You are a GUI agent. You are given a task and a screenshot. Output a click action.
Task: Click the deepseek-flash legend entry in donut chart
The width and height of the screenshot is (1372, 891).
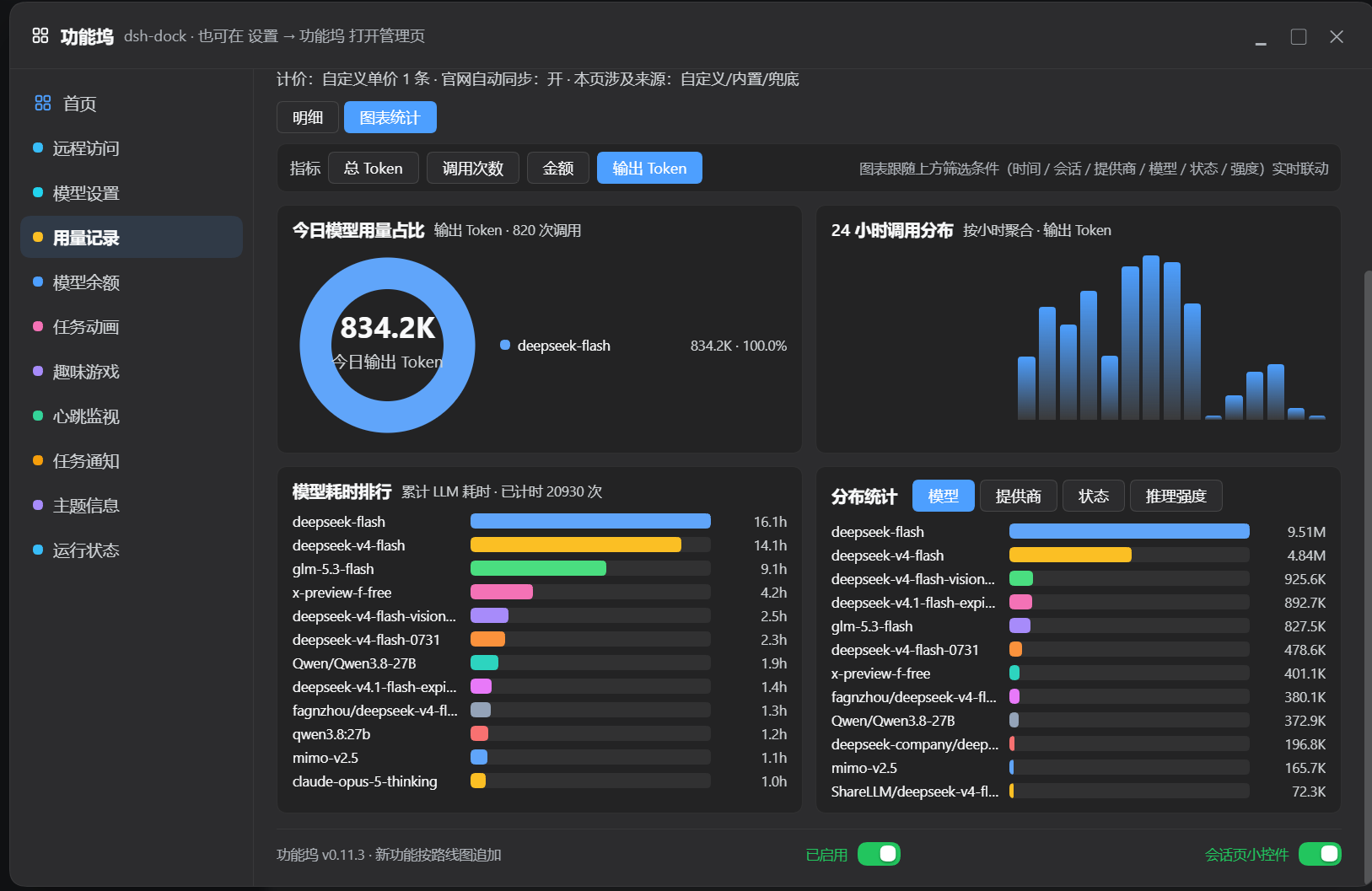(x=643, y=346)
